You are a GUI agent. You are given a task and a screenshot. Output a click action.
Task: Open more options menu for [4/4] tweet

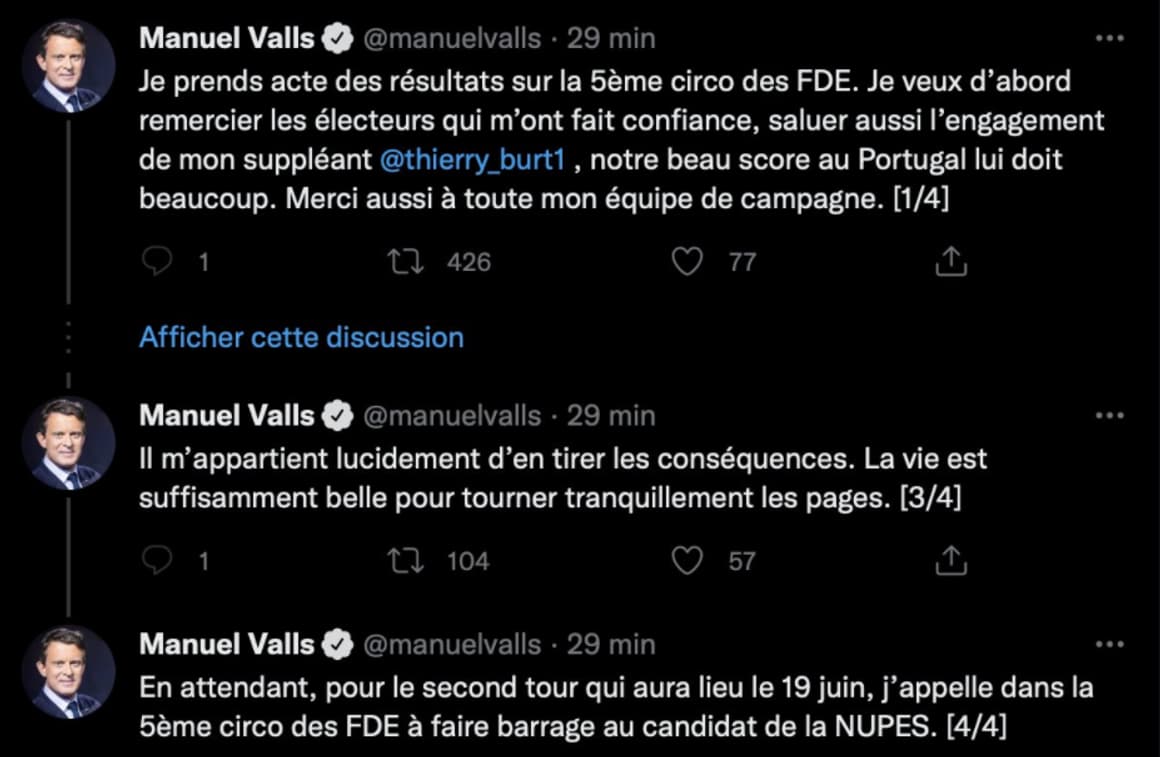coord(1110,644)
